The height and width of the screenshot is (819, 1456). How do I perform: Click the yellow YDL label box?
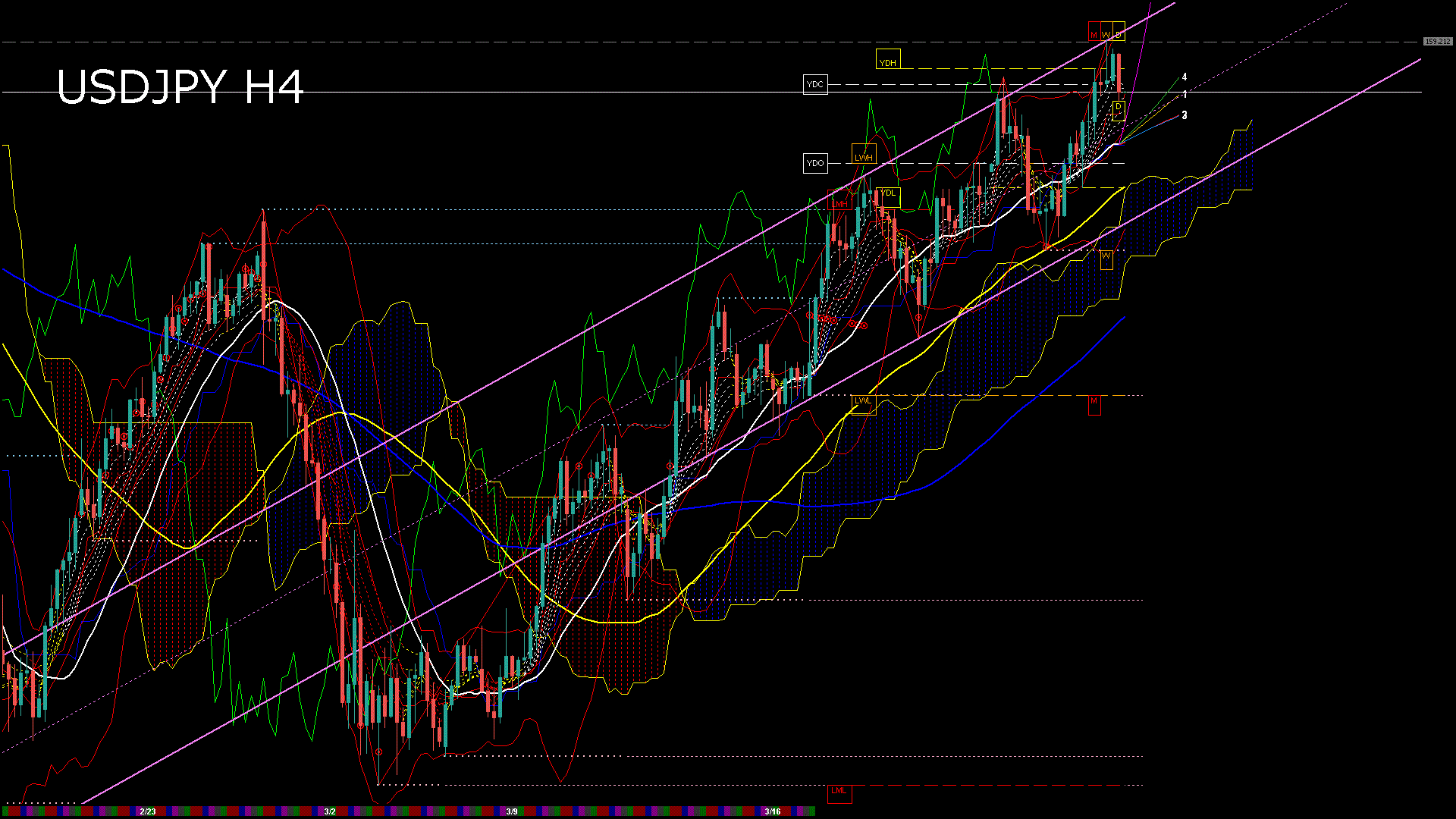[x=888, y=194]
